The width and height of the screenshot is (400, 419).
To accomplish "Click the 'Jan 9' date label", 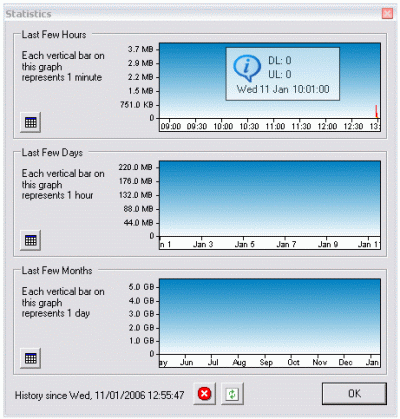I will 328,244.
